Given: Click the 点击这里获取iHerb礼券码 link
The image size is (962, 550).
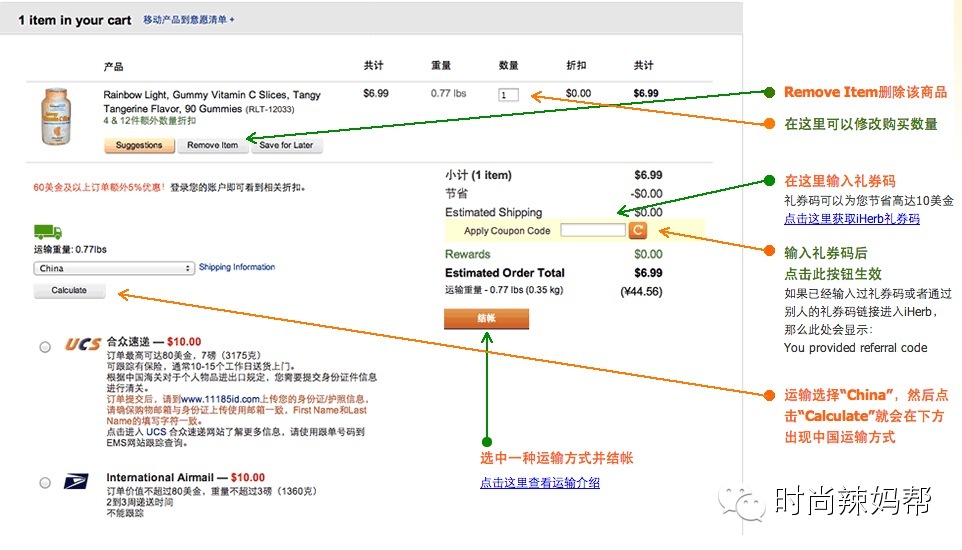Looking at the screenshot, I should point(852,219).
